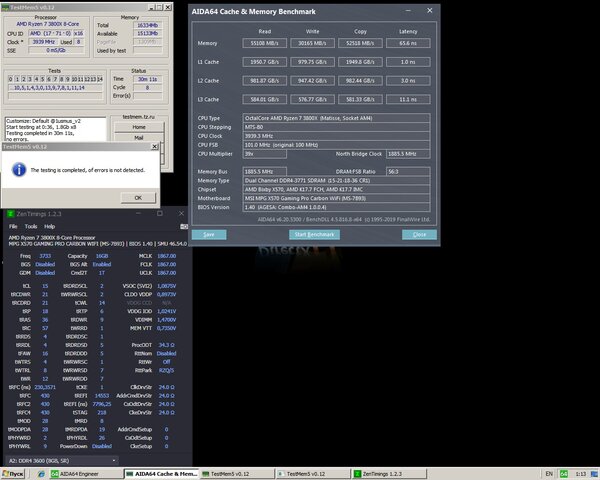This screenshot has width=600, height=480.
Task: Click the Memory Write 30165 MB/s field
Action: click(312, 43)
